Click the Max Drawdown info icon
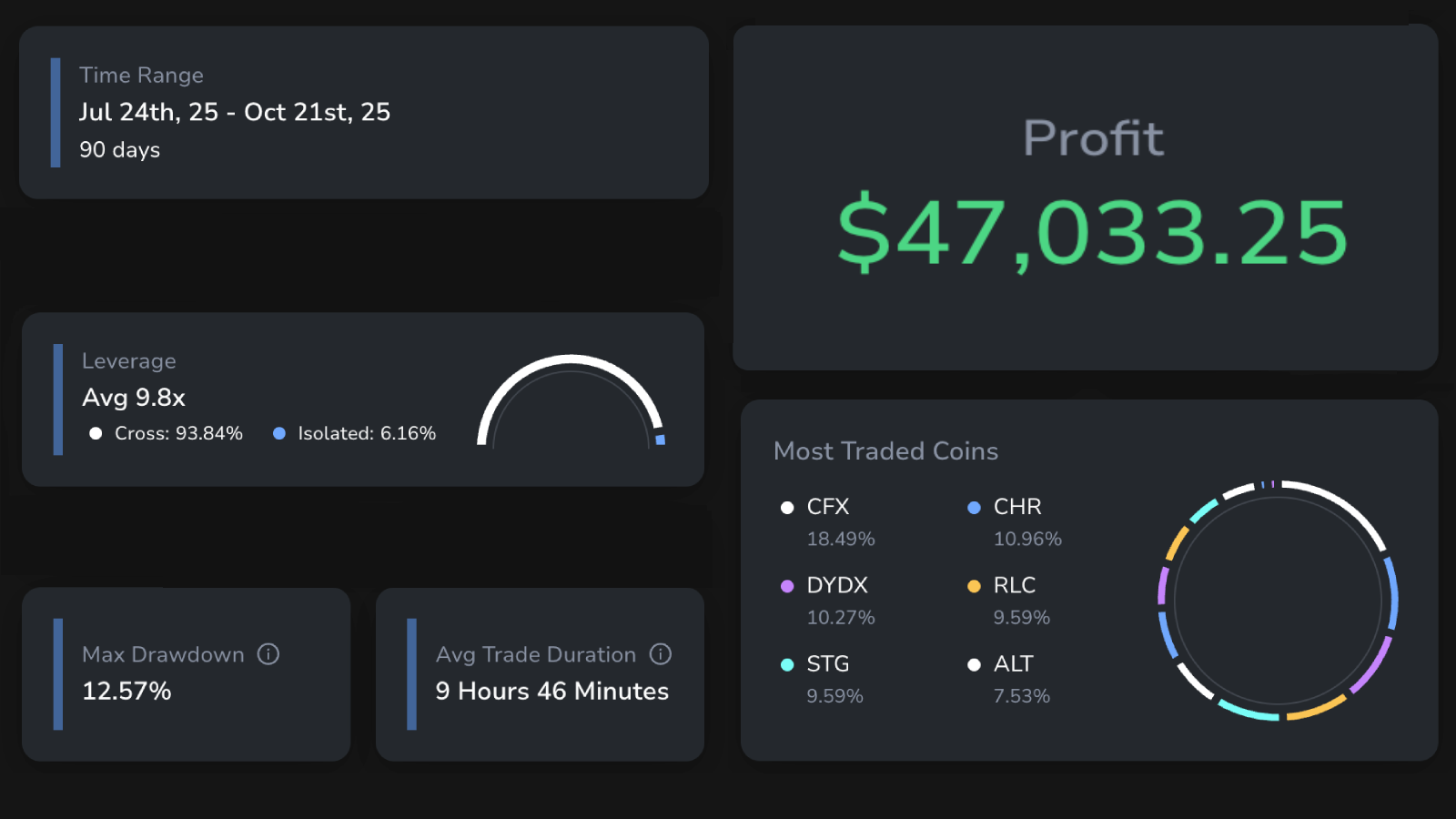This screenshot has width=1456, height=819. coord(268,654)
